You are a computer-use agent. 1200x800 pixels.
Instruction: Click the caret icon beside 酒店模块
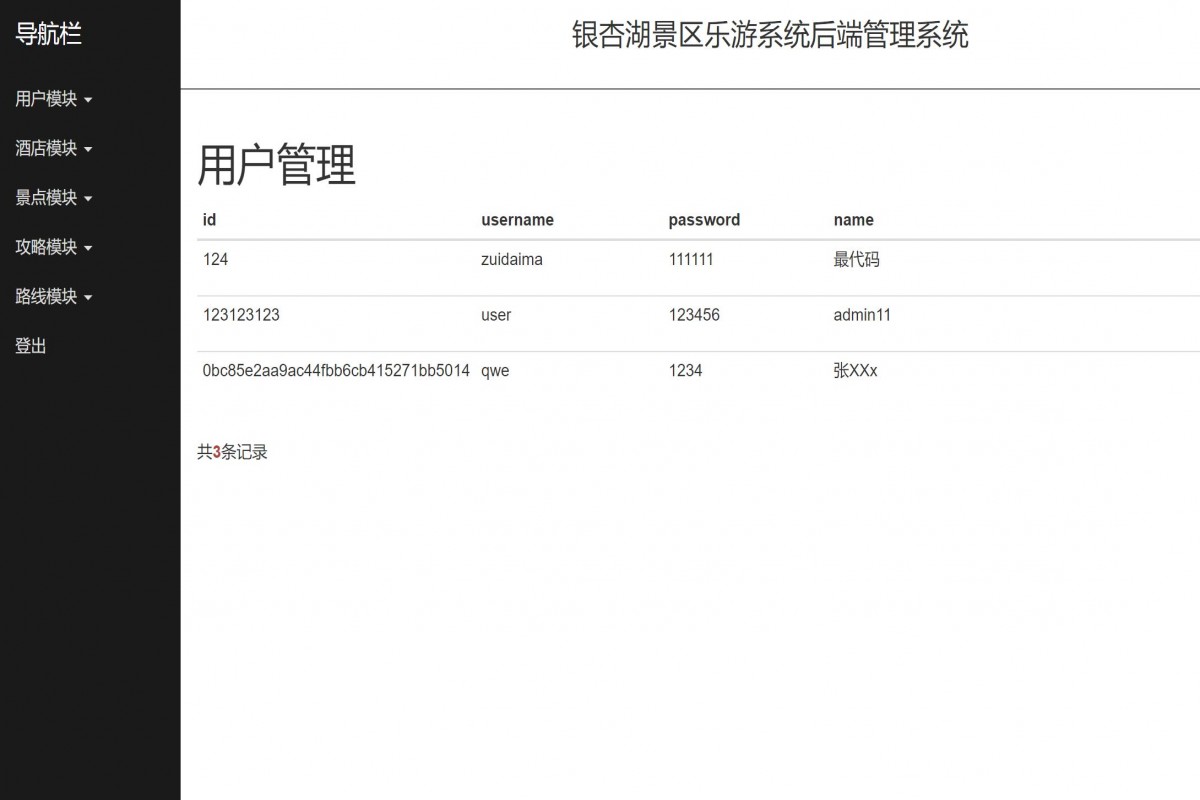point(88,150)
